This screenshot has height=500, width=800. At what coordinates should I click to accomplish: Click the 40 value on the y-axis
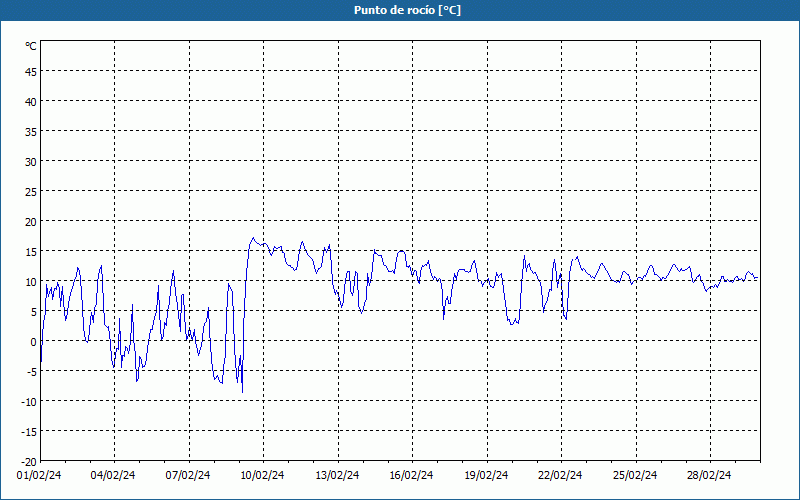[31, 102]
